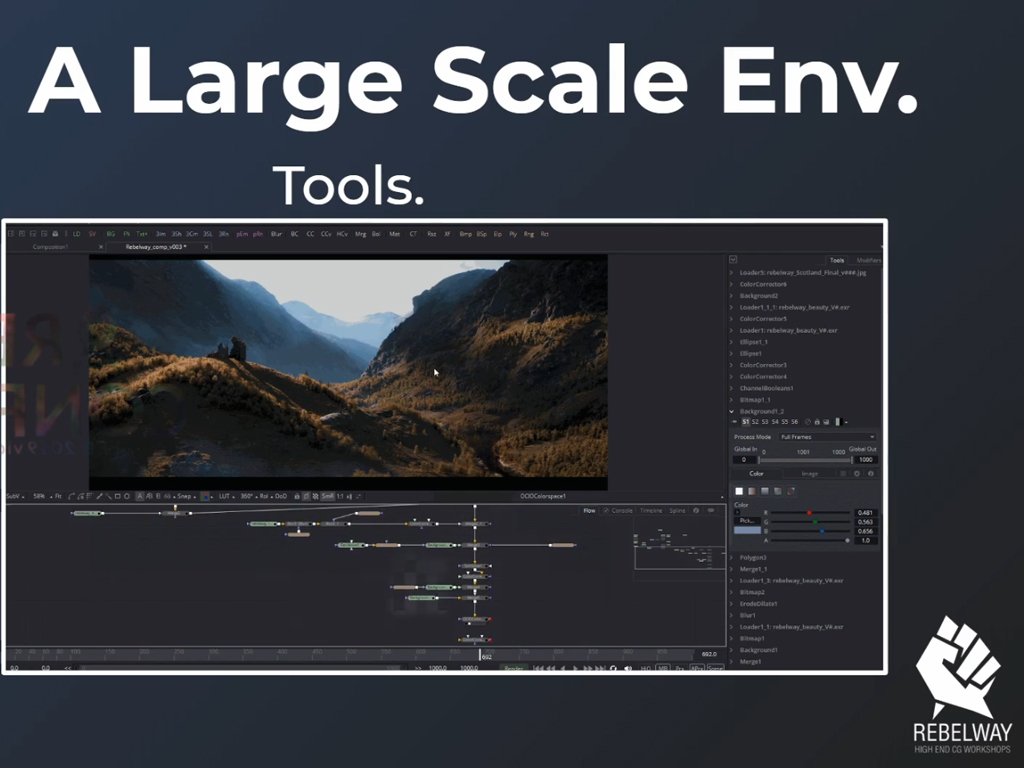Toggle the RoI region of interest button
This screenshot has width=1024, height=768.
click(264, 496)
